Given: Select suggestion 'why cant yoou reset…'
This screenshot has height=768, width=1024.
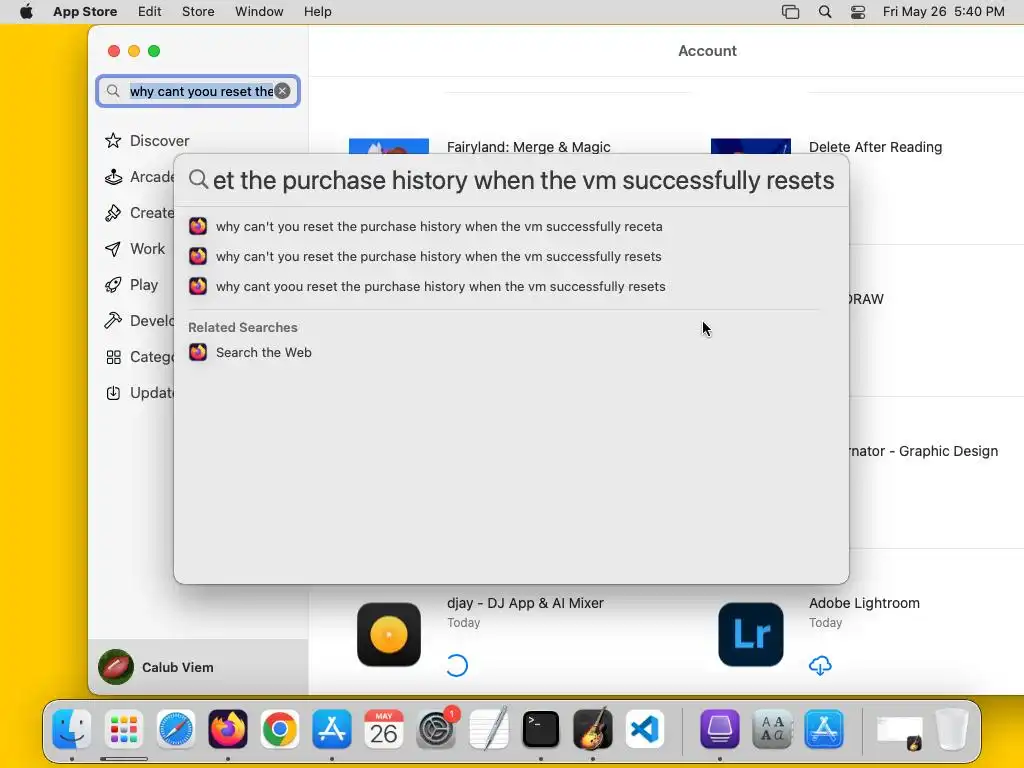Looking at the screenshot, I should [438, 287].
